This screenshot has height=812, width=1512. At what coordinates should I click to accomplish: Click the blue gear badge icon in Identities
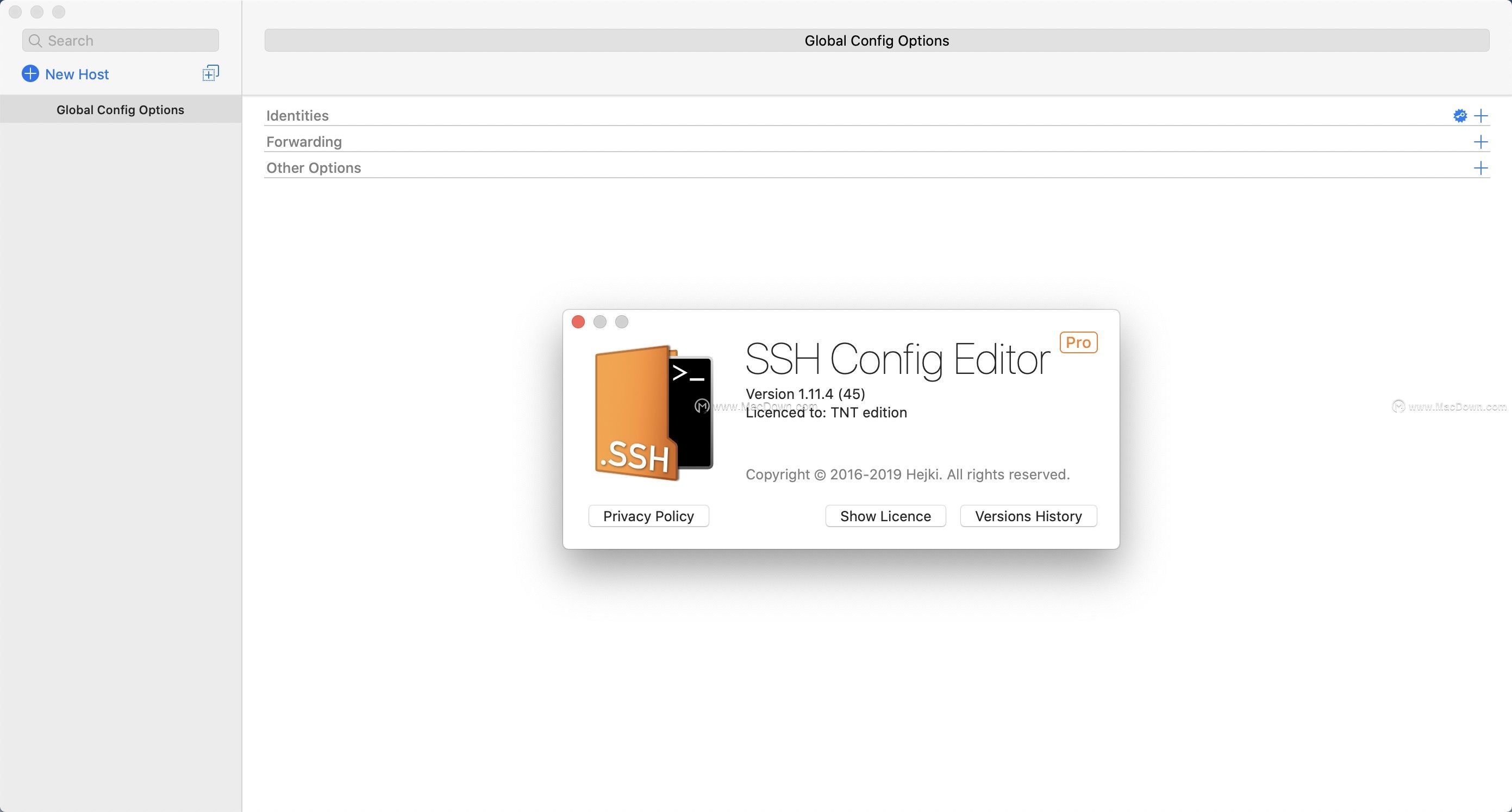1460,116
